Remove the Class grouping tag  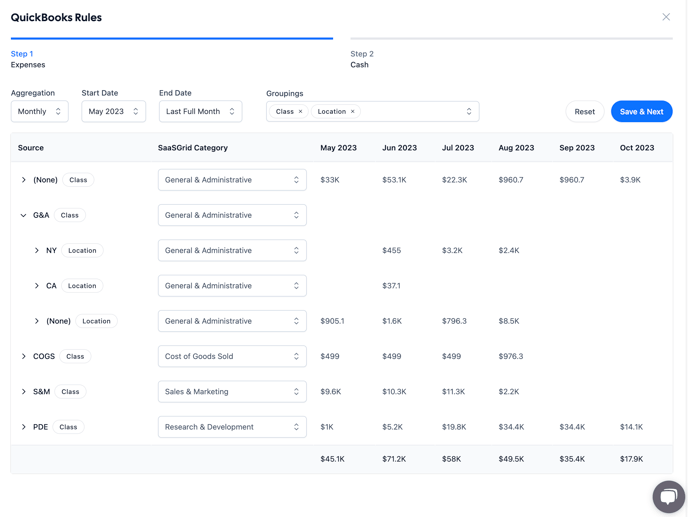(x=300, y=112)
